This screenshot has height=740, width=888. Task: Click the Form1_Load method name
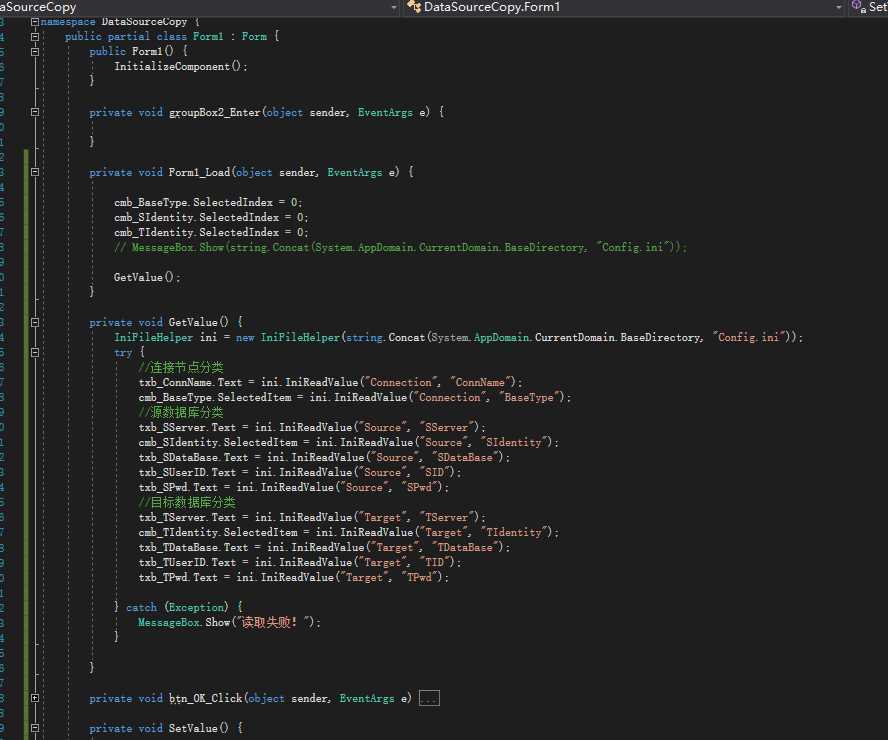click(199, 172)
